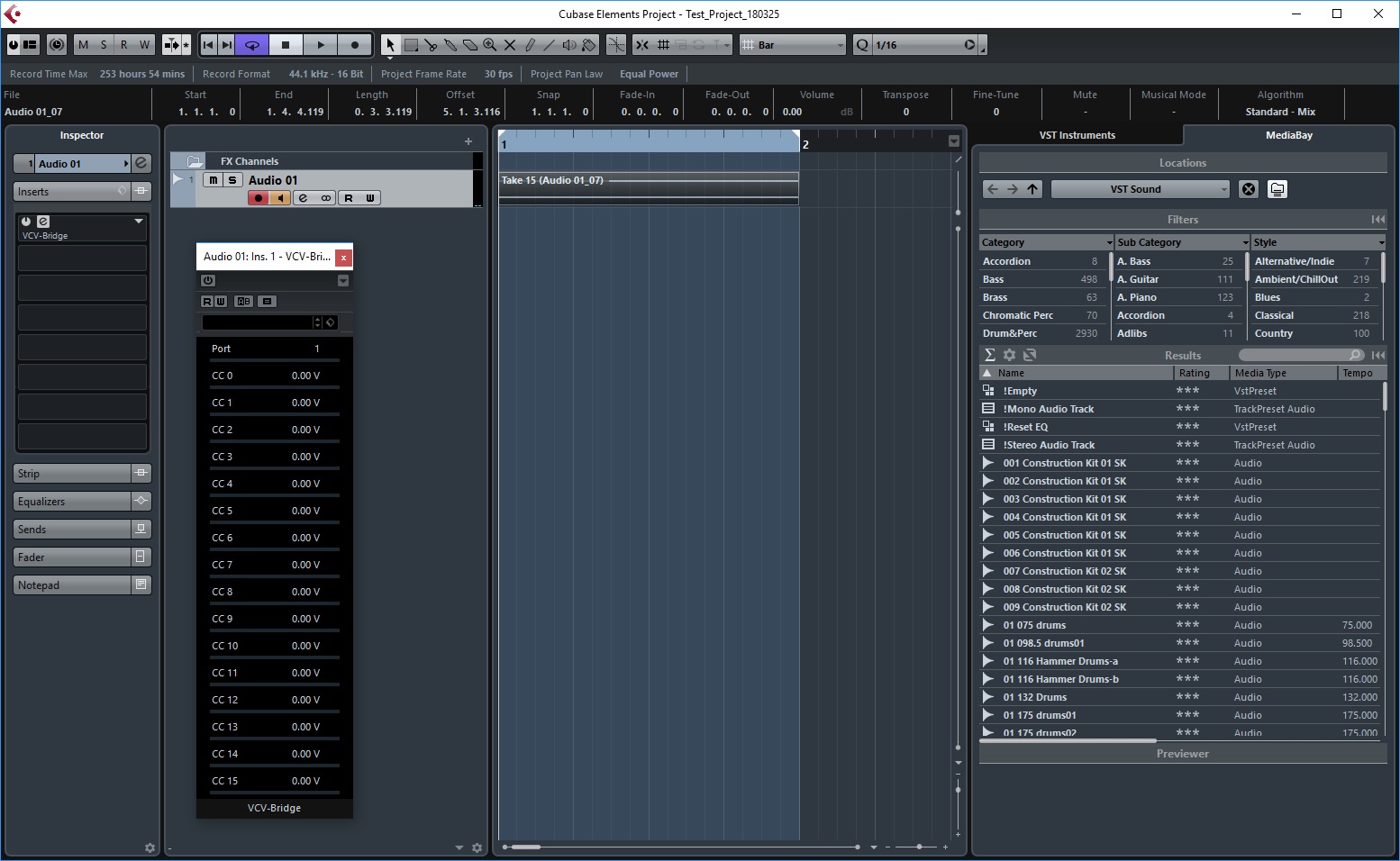Toggle Record Enable on Audio 01 track
The height and width of the screenshot is (861, 1400).
point(259,198)
